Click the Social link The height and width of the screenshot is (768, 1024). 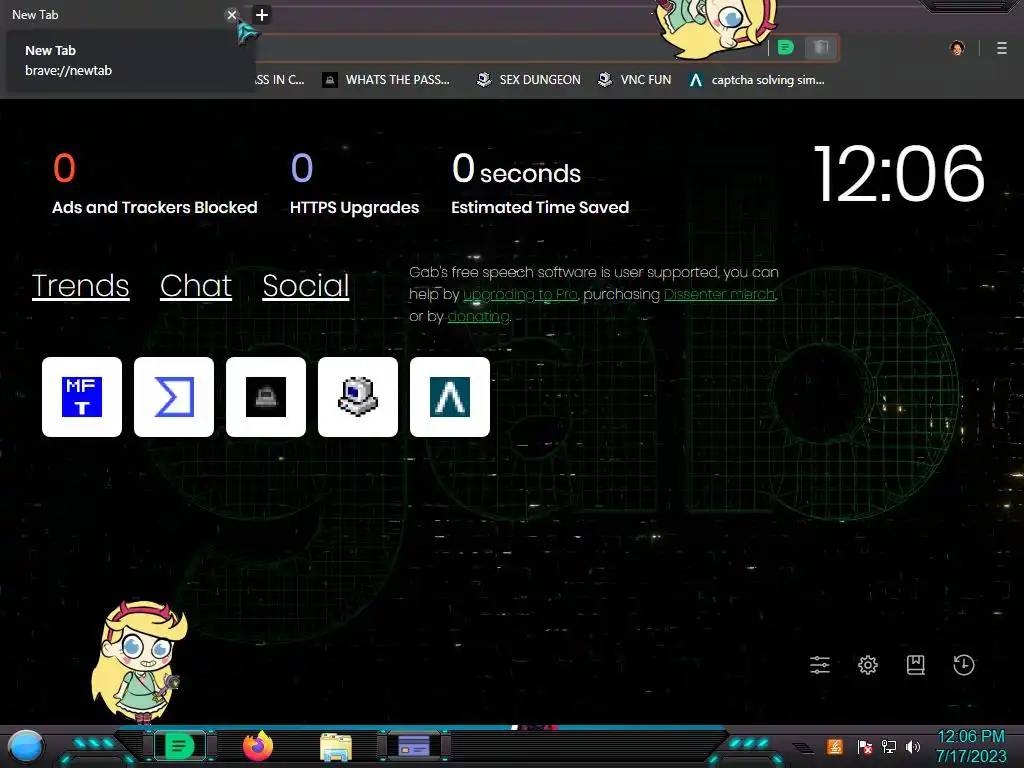coord(306,285)
